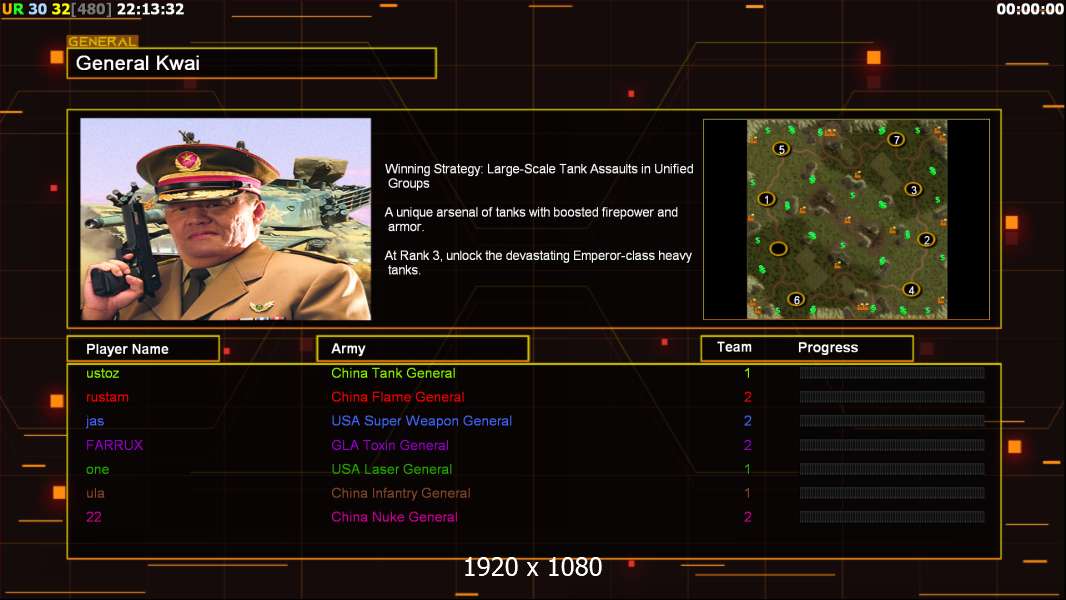The image size is (1066, 600).
Task: Click the loading progress bar for one
Action: (892, 469)
